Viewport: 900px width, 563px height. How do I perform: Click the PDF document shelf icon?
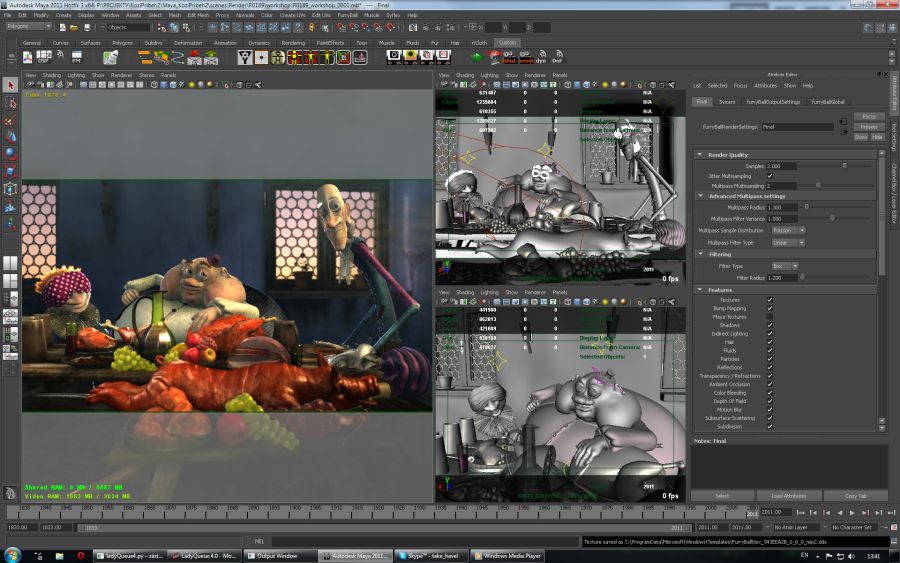27,57
